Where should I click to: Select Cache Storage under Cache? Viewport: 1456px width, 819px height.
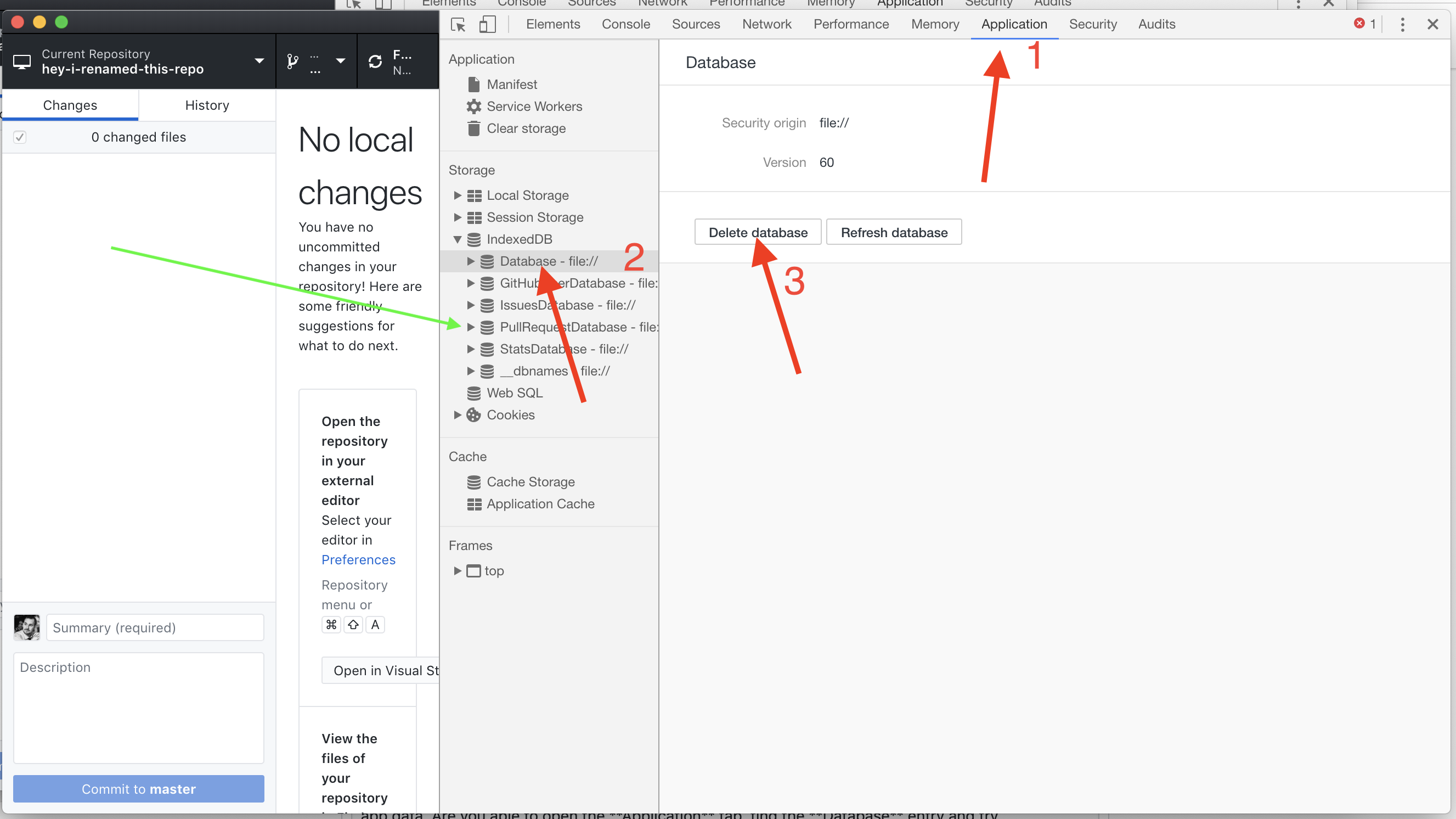coord(530,481)
